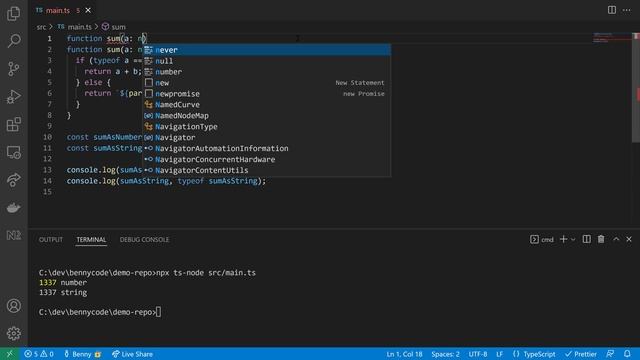Image resolution: width=640 pixels, height=360 pixels.
Task: Pick NamedCurve from suggestions
Action: point(267,105)
